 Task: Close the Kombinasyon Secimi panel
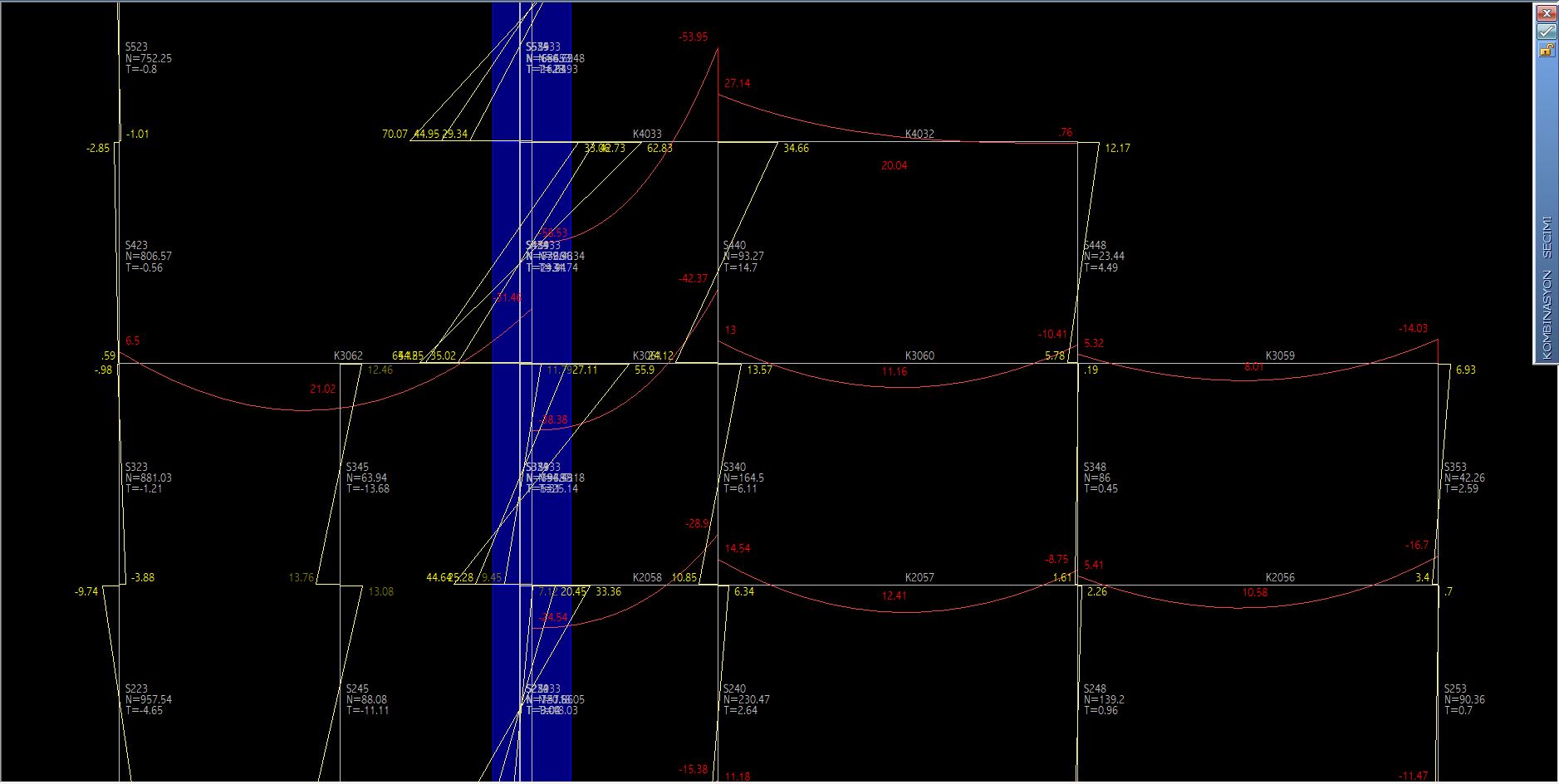tap(1546, 13)
